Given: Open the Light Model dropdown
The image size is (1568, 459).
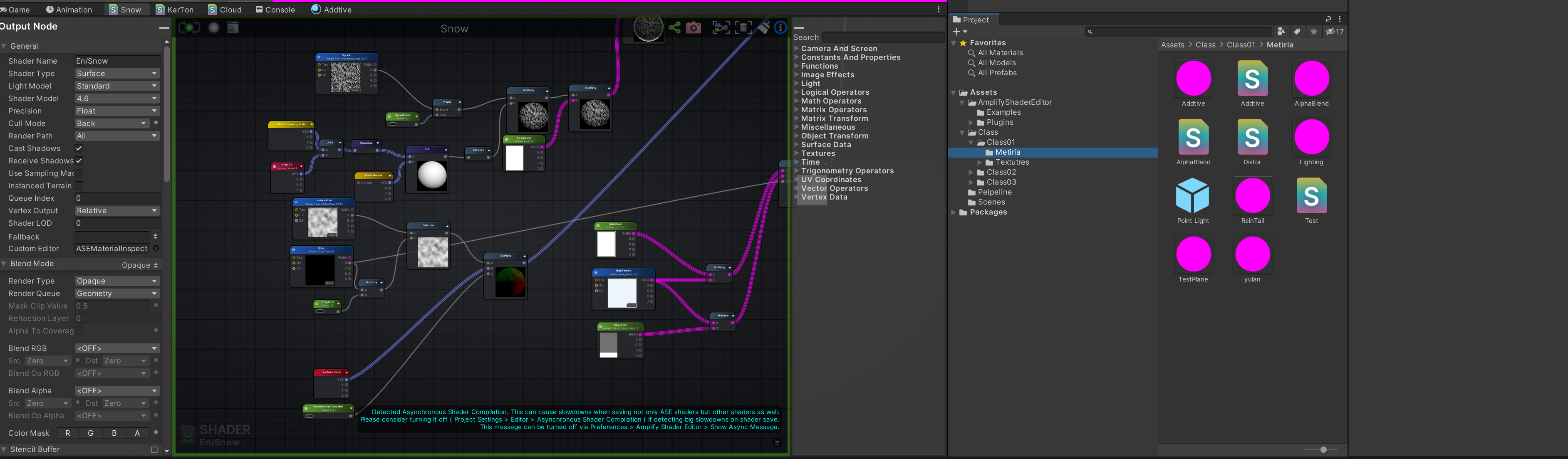Looking at the screenshot, I should pos(117,86).
